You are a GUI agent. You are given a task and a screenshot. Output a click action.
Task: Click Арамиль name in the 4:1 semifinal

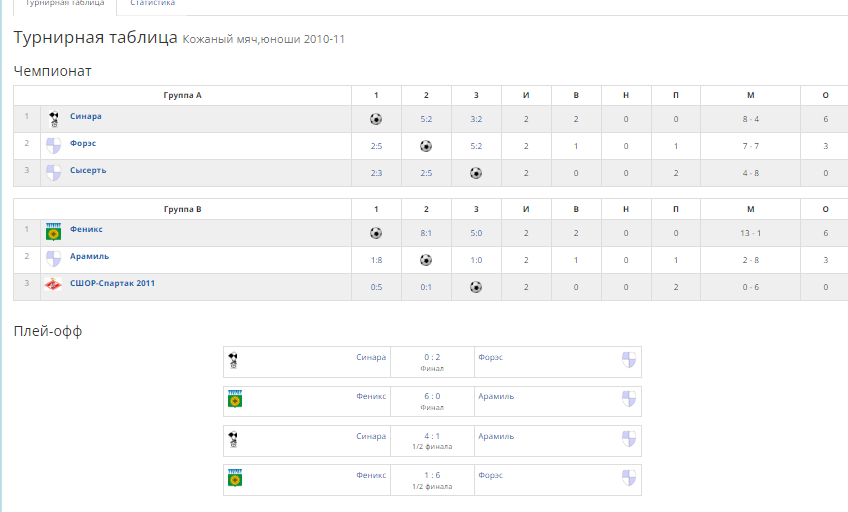pos(496,436)
